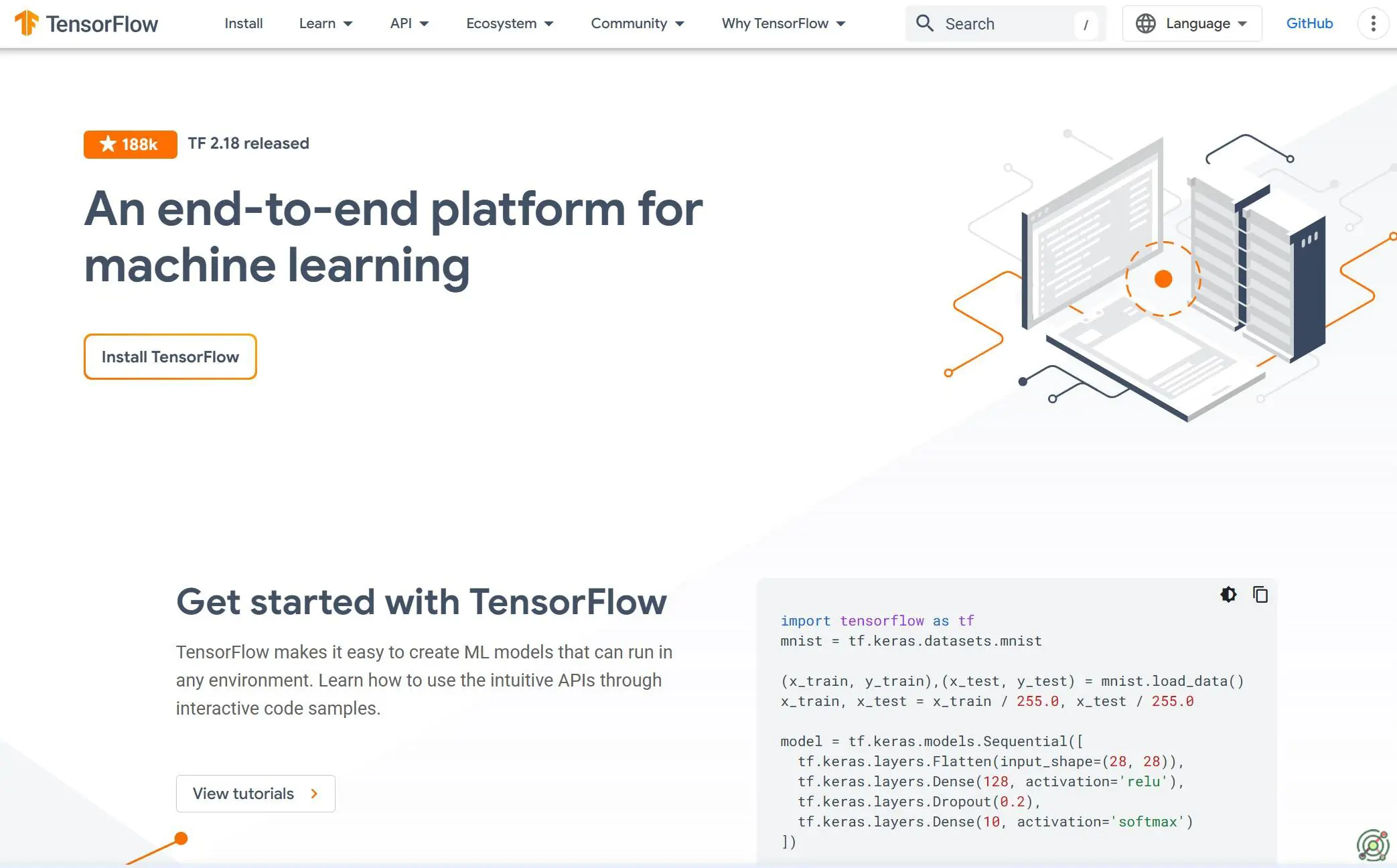Expand the Community dropdown menu
Image resolution: width=1397 pixels, height=868 pixels.
click(638, 23)
